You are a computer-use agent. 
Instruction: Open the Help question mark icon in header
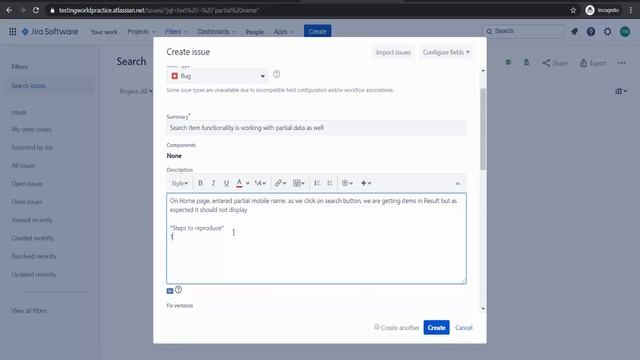coord(591,31)
